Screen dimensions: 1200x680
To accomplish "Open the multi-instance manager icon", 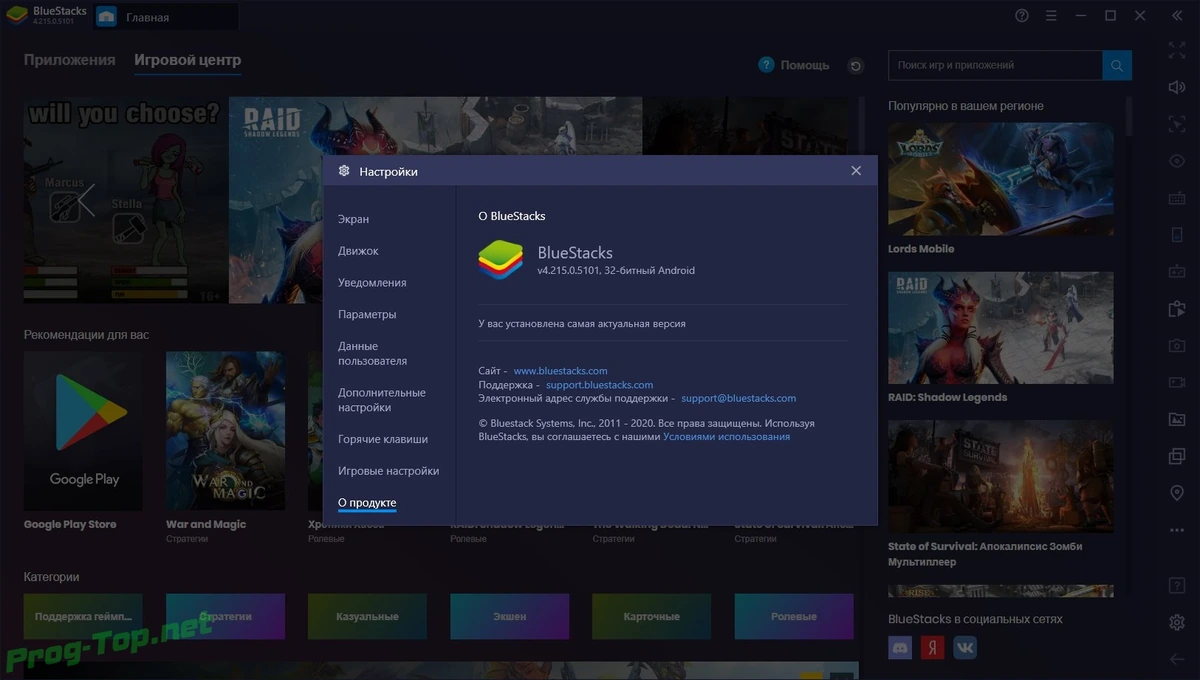I will coord(1177,457).
